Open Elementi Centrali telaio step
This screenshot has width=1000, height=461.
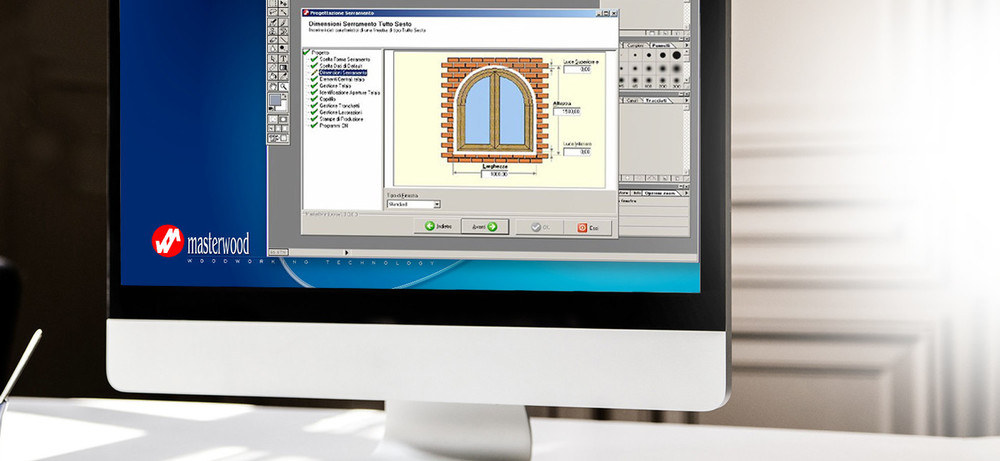pyautogui.click(x=342, y=79)
